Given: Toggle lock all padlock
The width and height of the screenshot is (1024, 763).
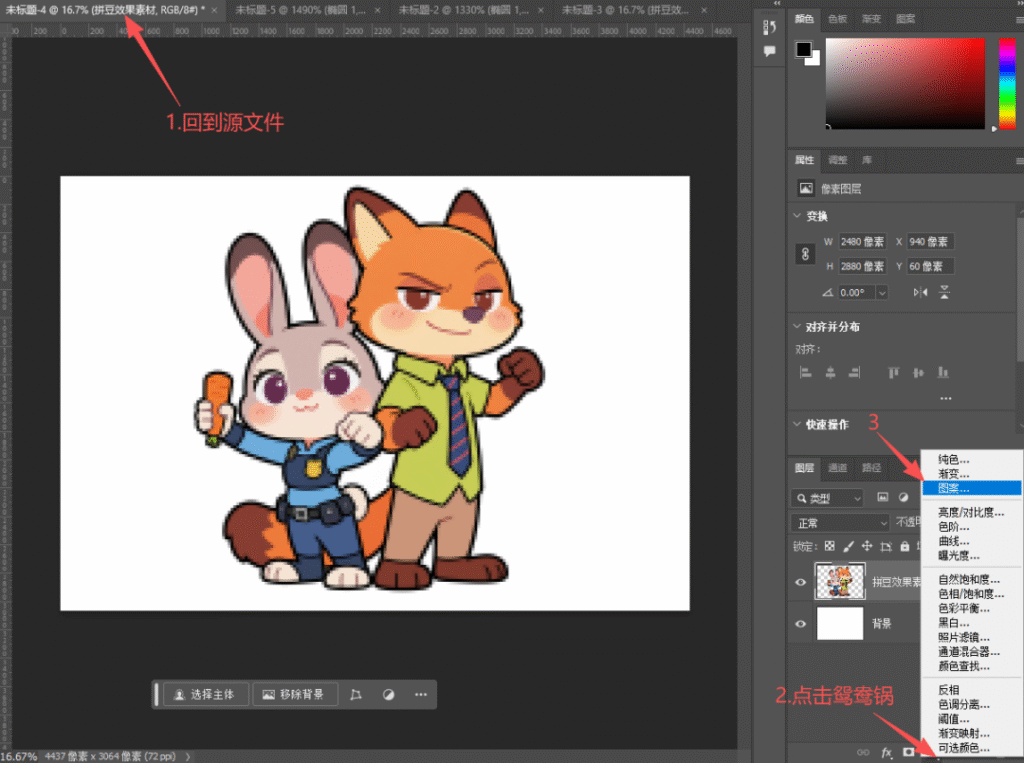Looking at the screenshot, I should pos(904,546).
